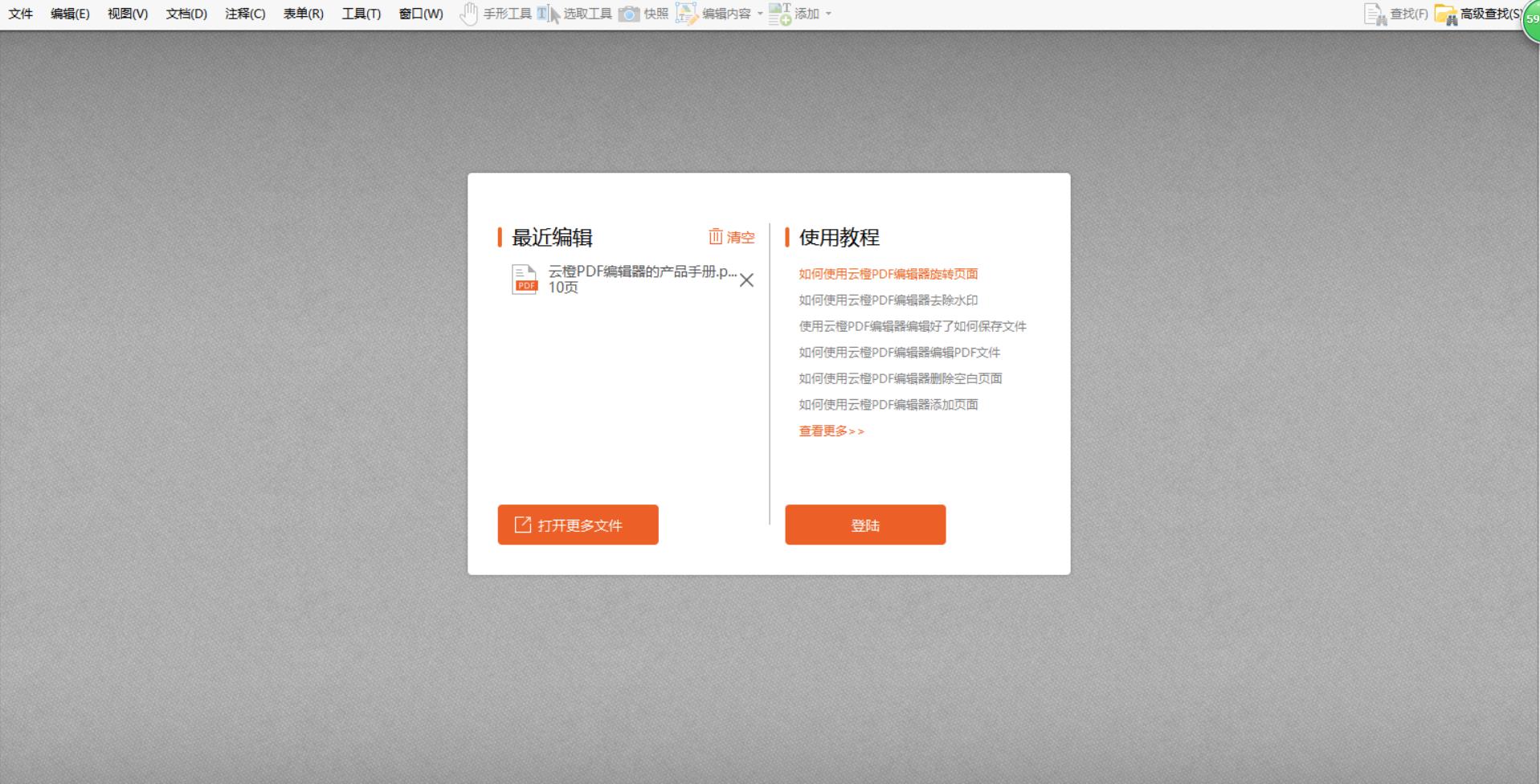The width and height of the screenshot is (1540, 784).
Task: Click the 查找(F) label
Action: [x=1409, y=14]
